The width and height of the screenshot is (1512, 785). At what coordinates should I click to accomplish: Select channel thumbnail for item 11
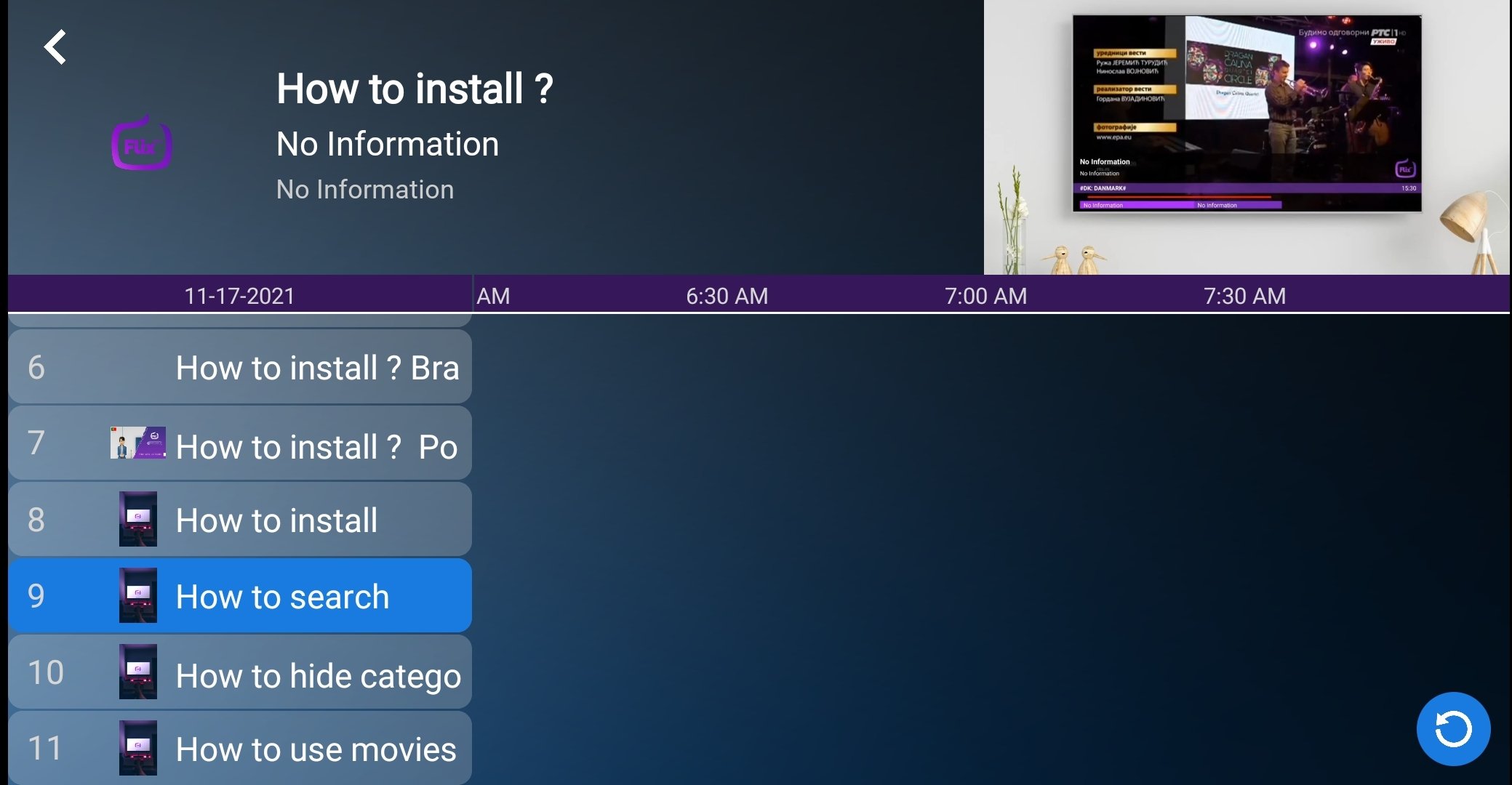(137, 748)
